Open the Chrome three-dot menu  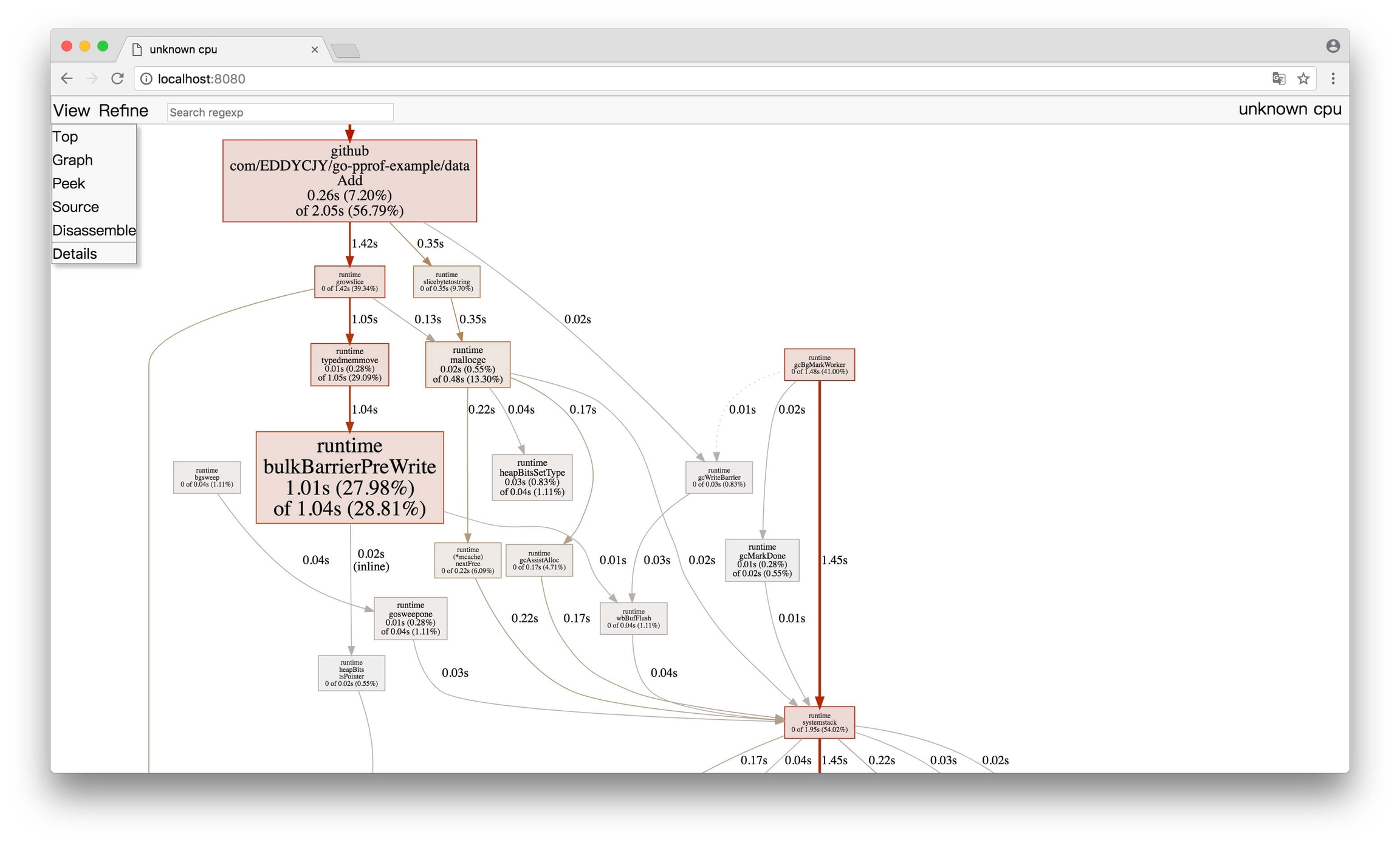coord(1333,78)
